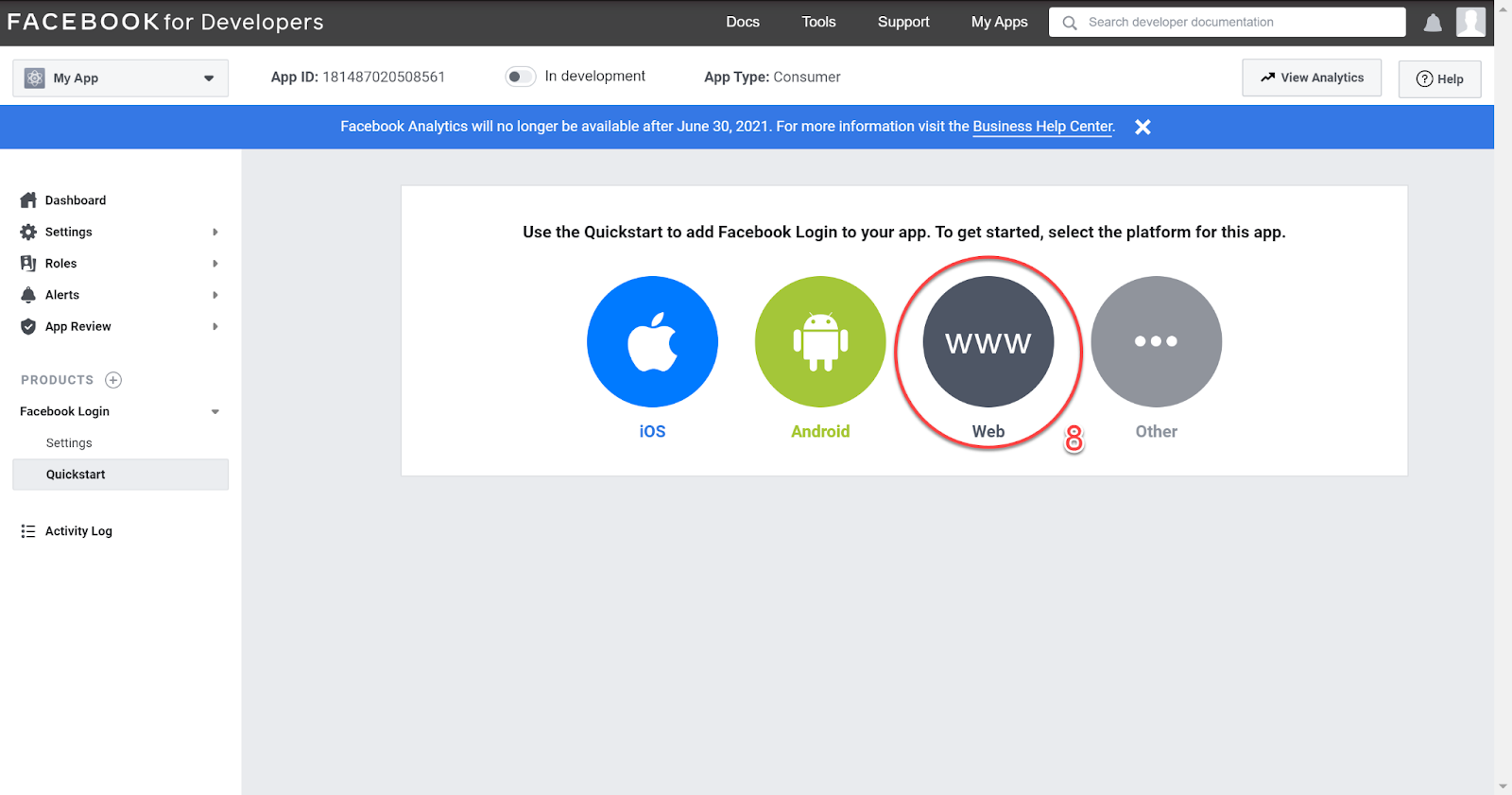Click the Android text label

pyautogui.click(x=820, y=431)
